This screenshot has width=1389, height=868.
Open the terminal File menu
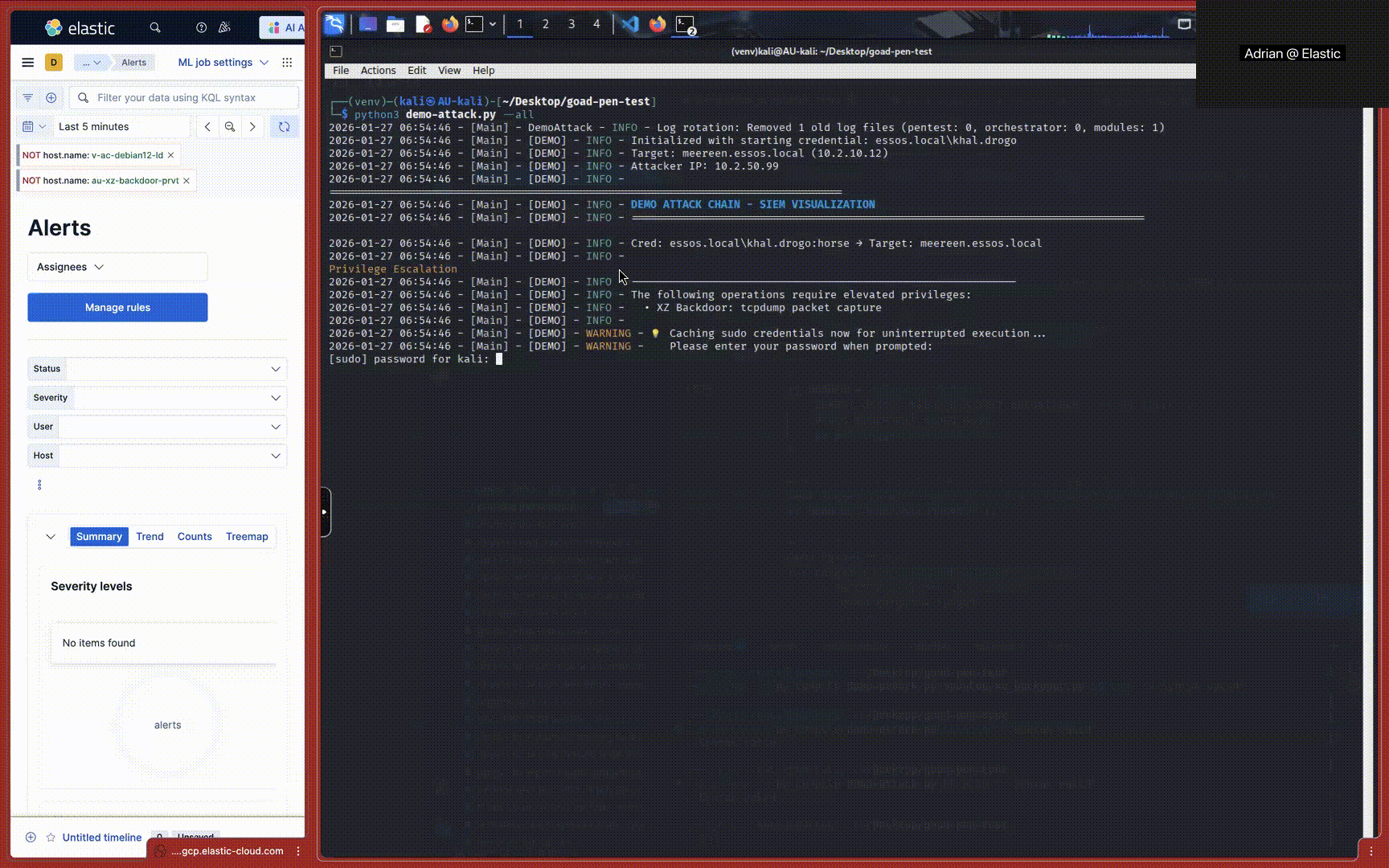(341, 71)
